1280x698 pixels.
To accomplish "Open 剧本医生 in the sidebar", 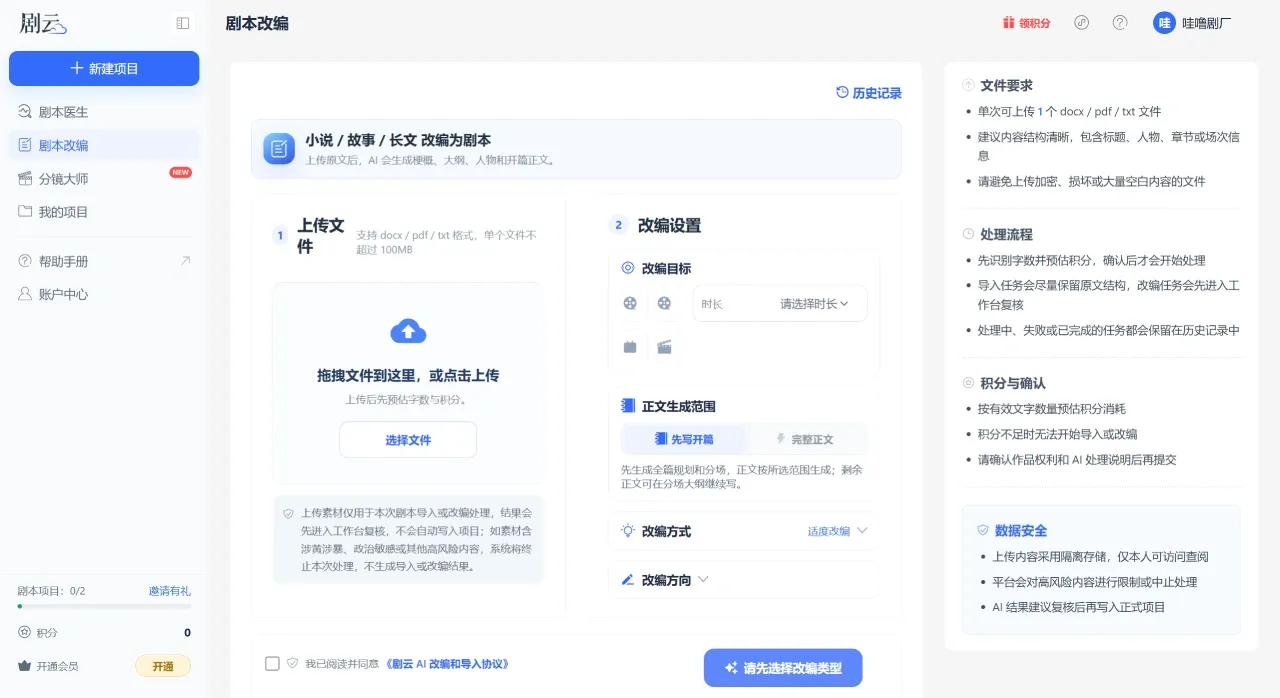I will click(x=104, y=111).
